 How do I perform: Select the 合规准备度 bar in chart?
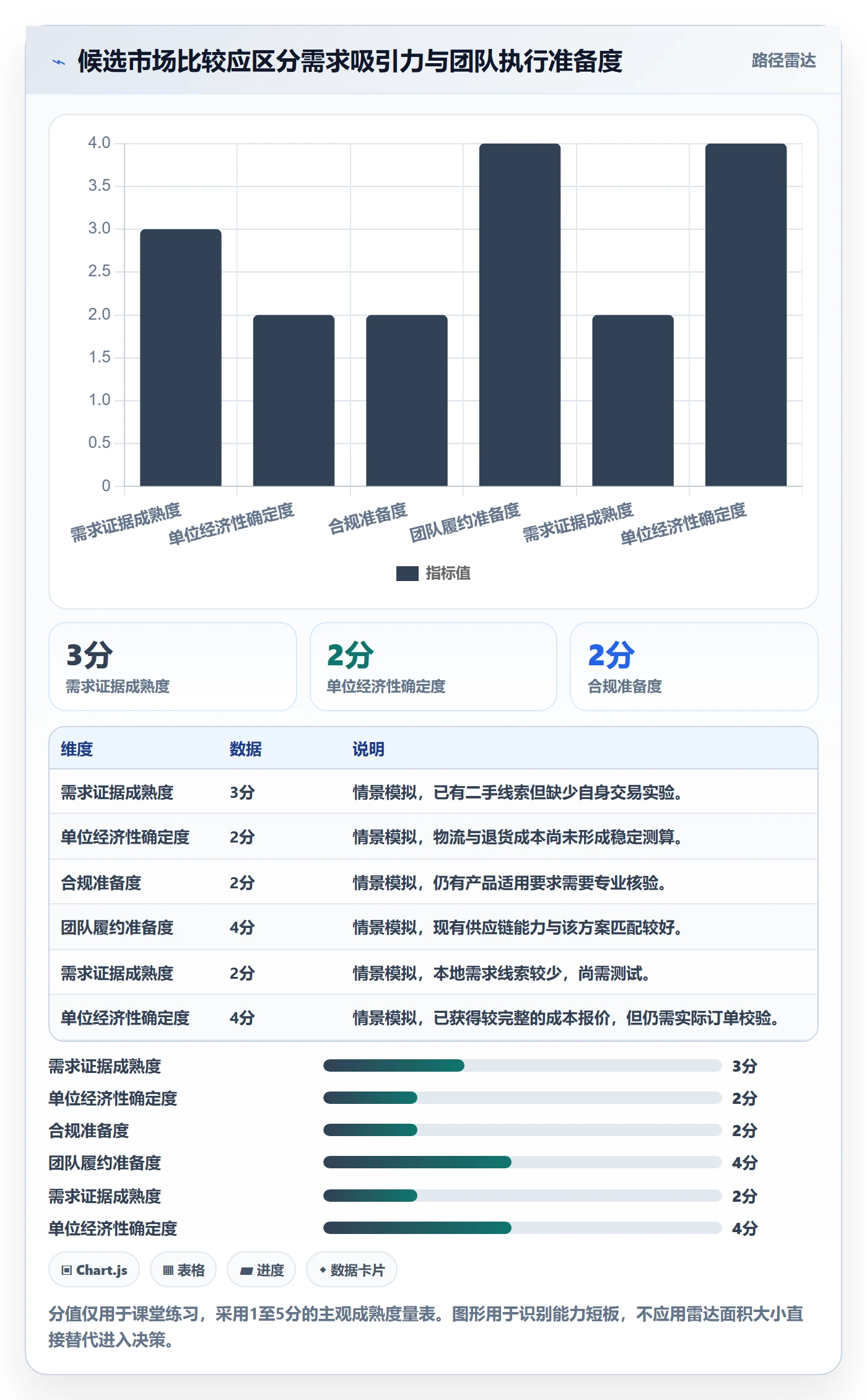406,400
